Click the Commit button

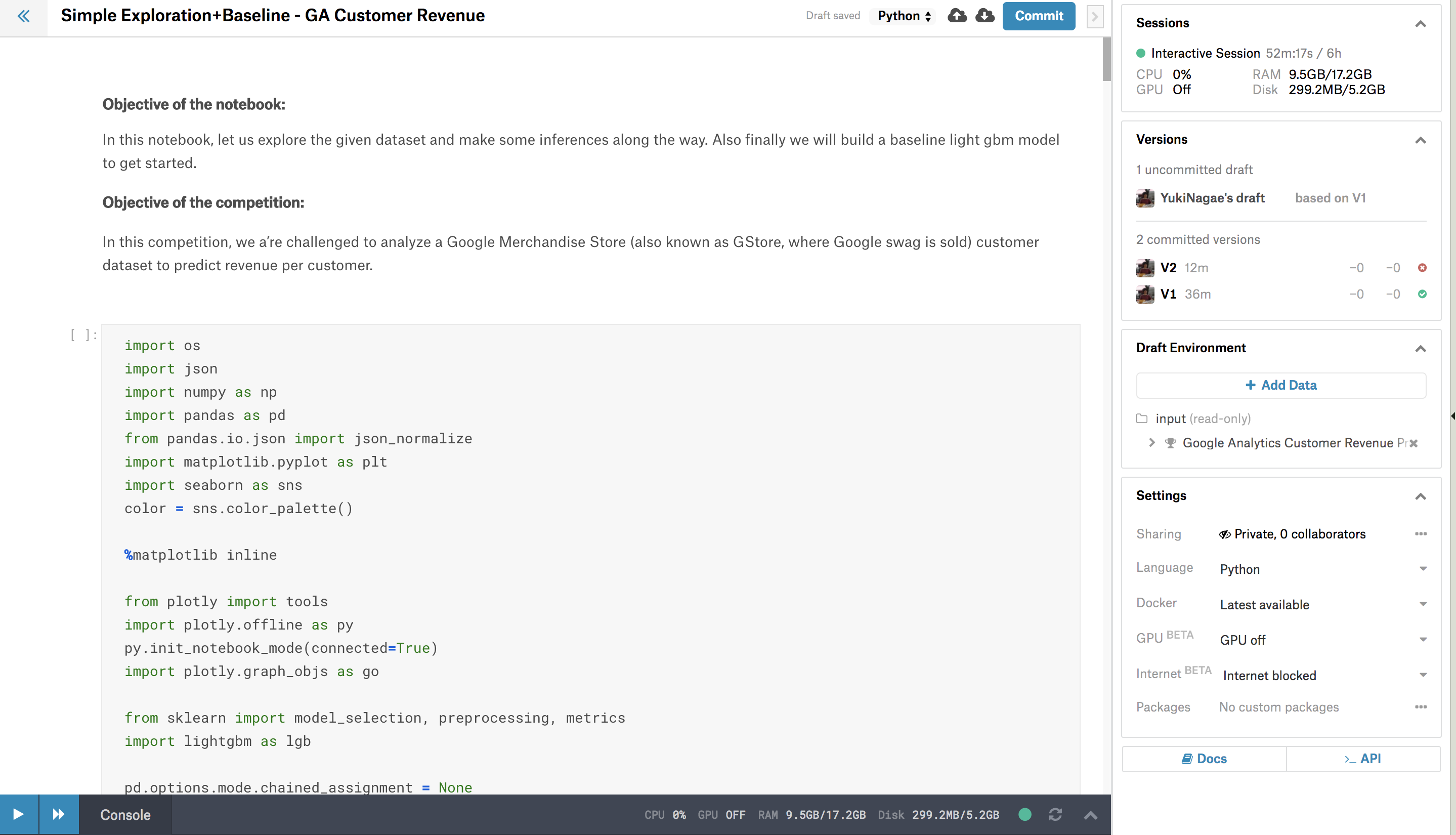[1038, 16]
